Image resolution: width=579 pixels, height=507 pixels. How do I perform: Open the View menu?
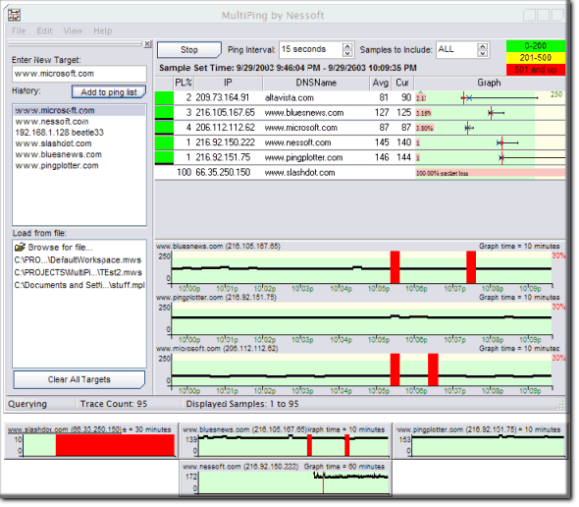tap(73, 31)
